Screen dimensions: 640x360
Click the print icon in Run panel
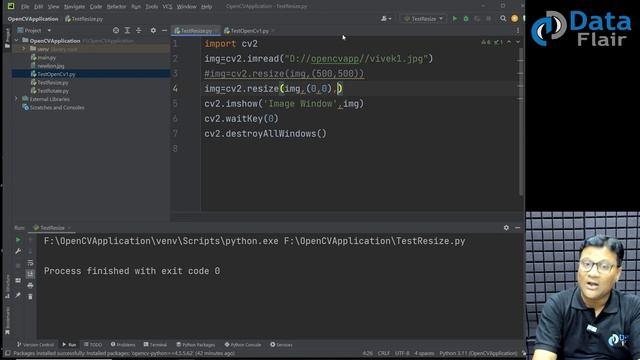[x=30, y=285]
